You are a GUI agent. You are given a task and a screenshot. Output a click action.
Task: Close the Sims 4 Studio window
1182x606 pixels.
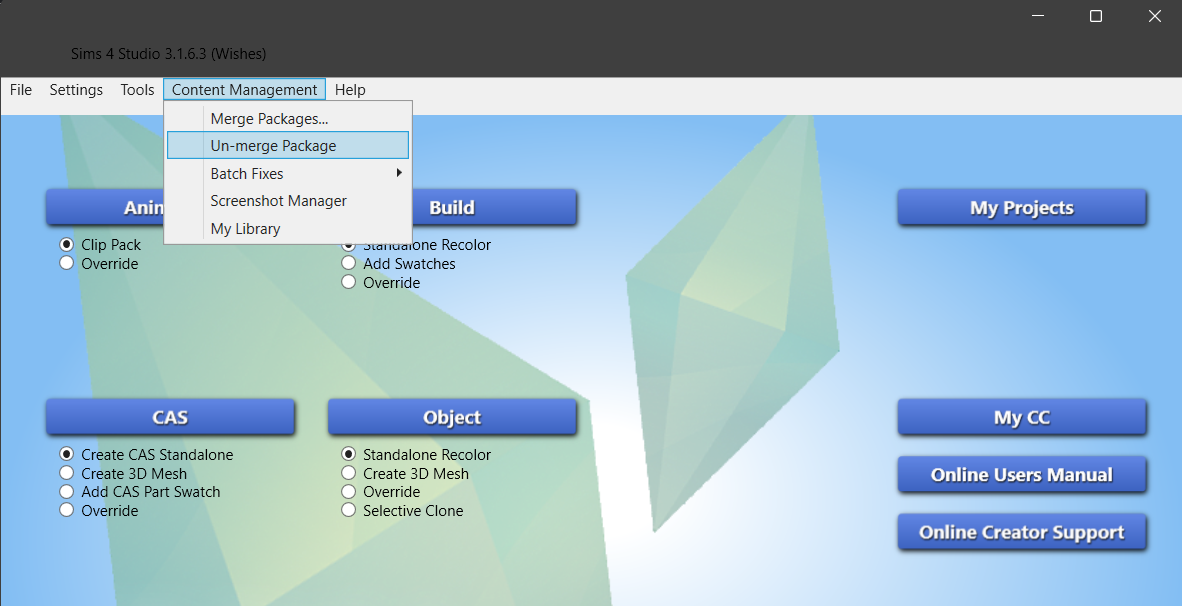(x=1154, y=16)
